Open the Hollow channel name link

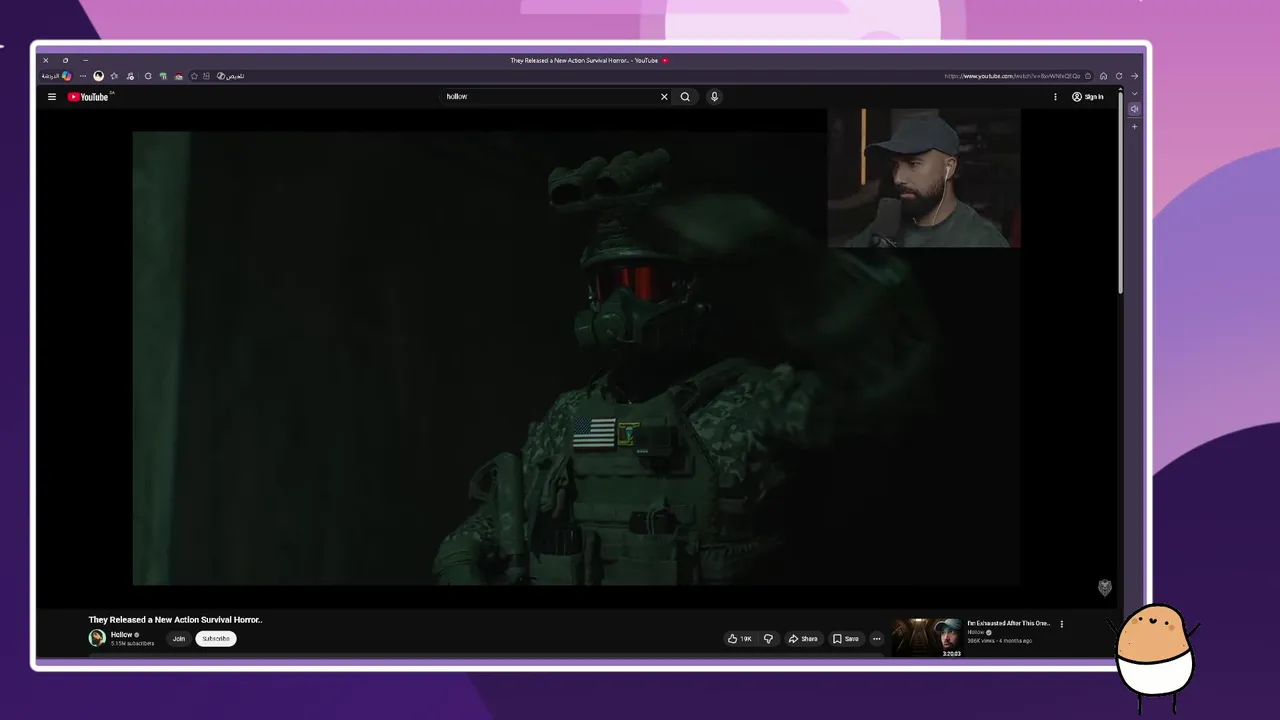coord(121,634)
